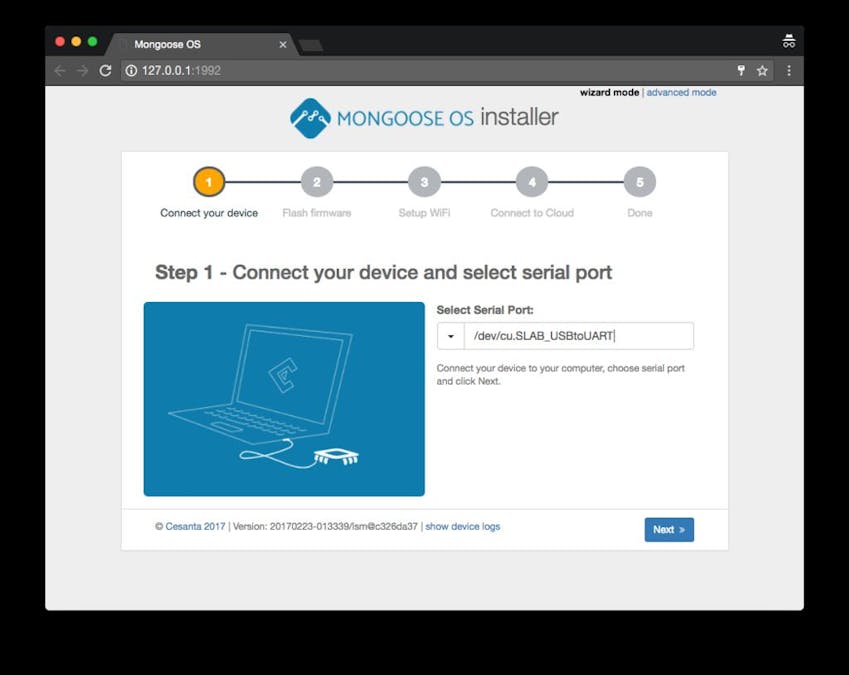Open Chrome's three-dot menu
Image resolution: width=849 pixels, height=675 pixels.
(x=789, y=71)
